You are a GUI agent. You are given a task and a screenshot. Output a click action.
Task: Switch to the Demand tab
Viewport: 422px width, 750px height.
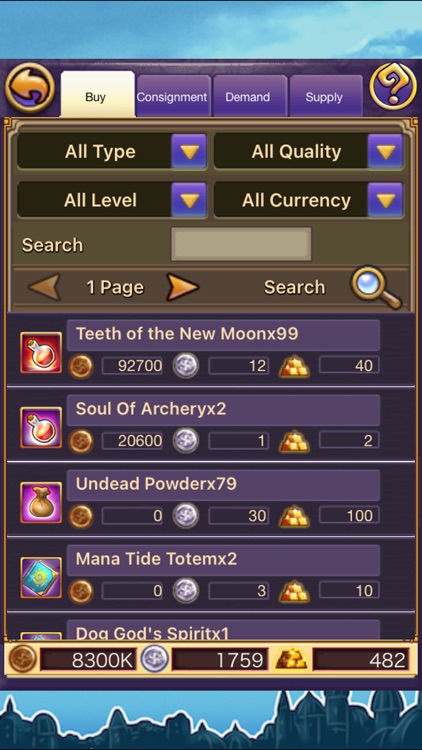[249, 96]
